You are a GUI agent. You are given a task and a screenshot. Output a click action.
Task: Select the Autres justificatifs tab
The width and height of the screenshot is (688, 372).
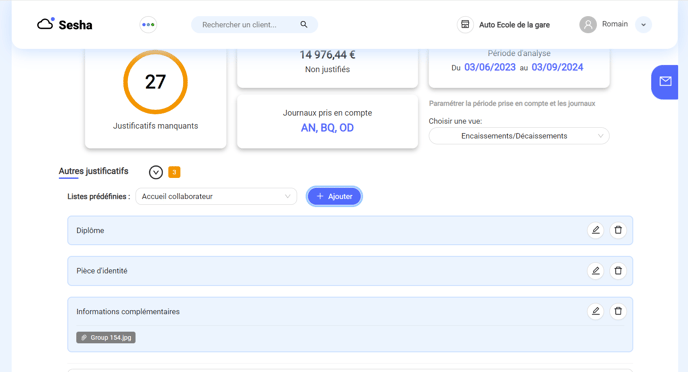pos(93,171)
